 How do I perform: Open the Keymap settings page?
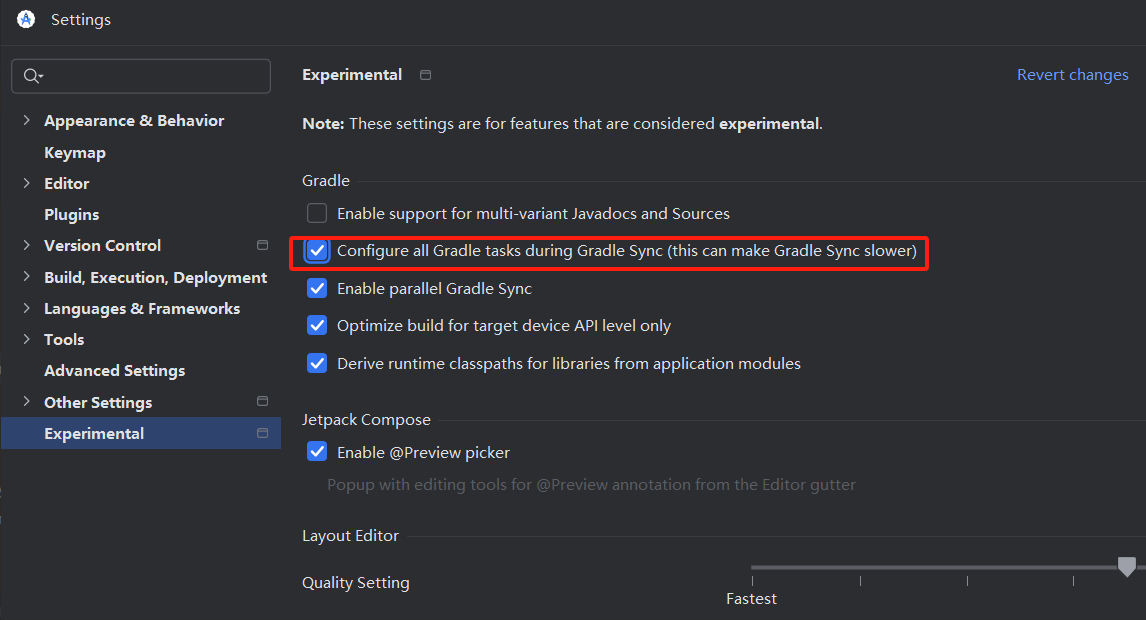pyautogui.click(x=75, y=153)
